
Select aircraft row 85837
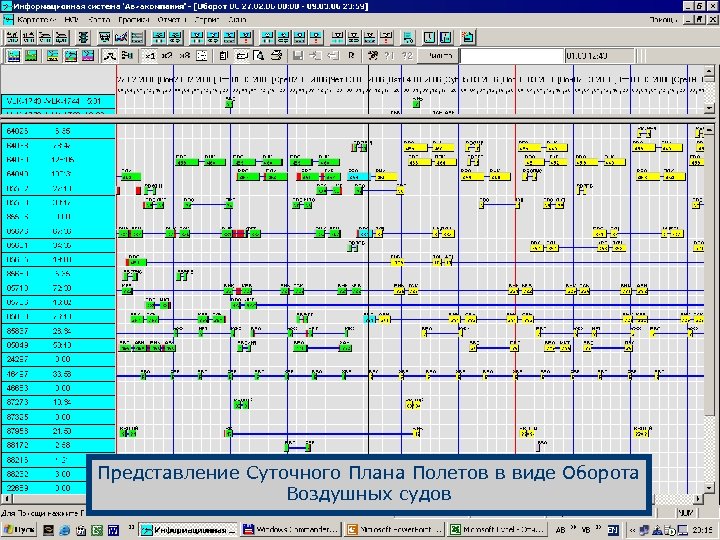58,331
